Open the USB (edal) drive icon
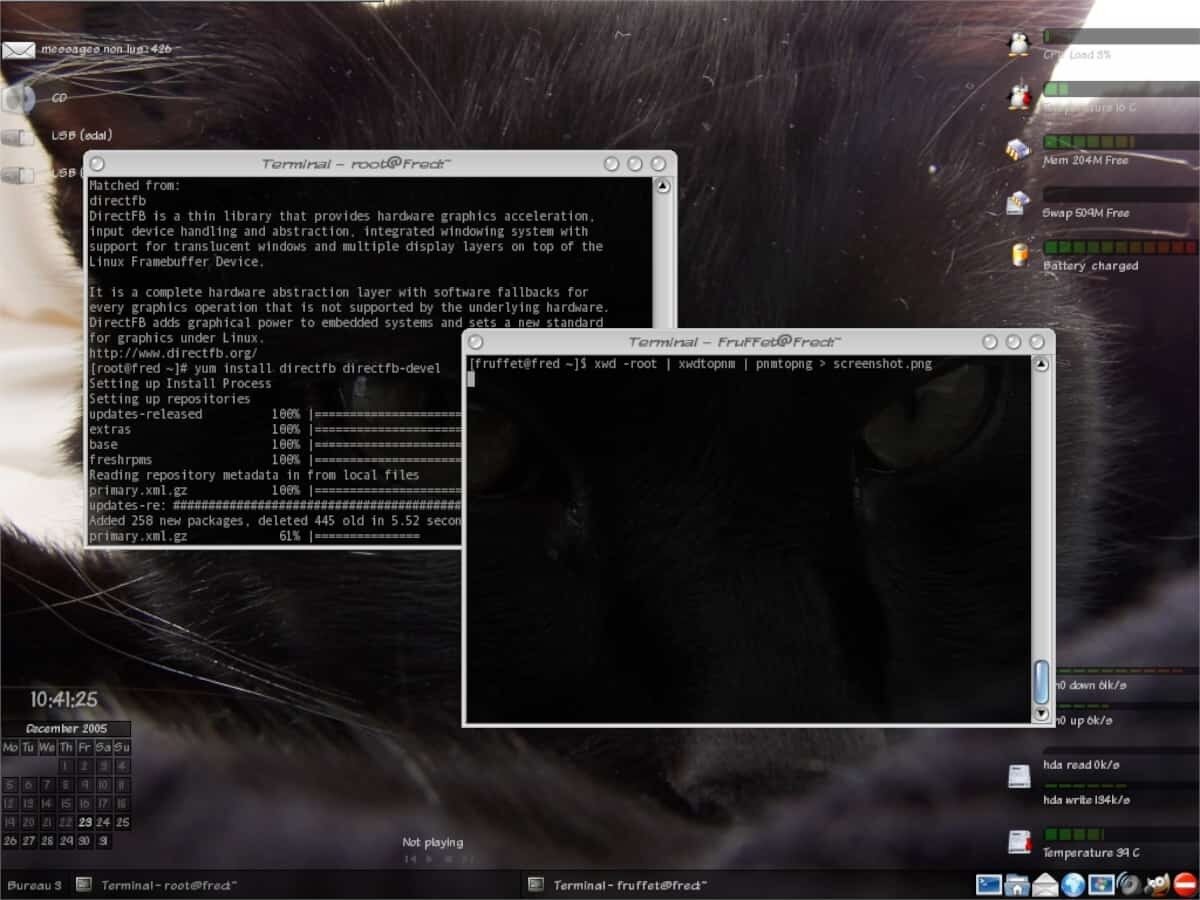 [18, 135]
